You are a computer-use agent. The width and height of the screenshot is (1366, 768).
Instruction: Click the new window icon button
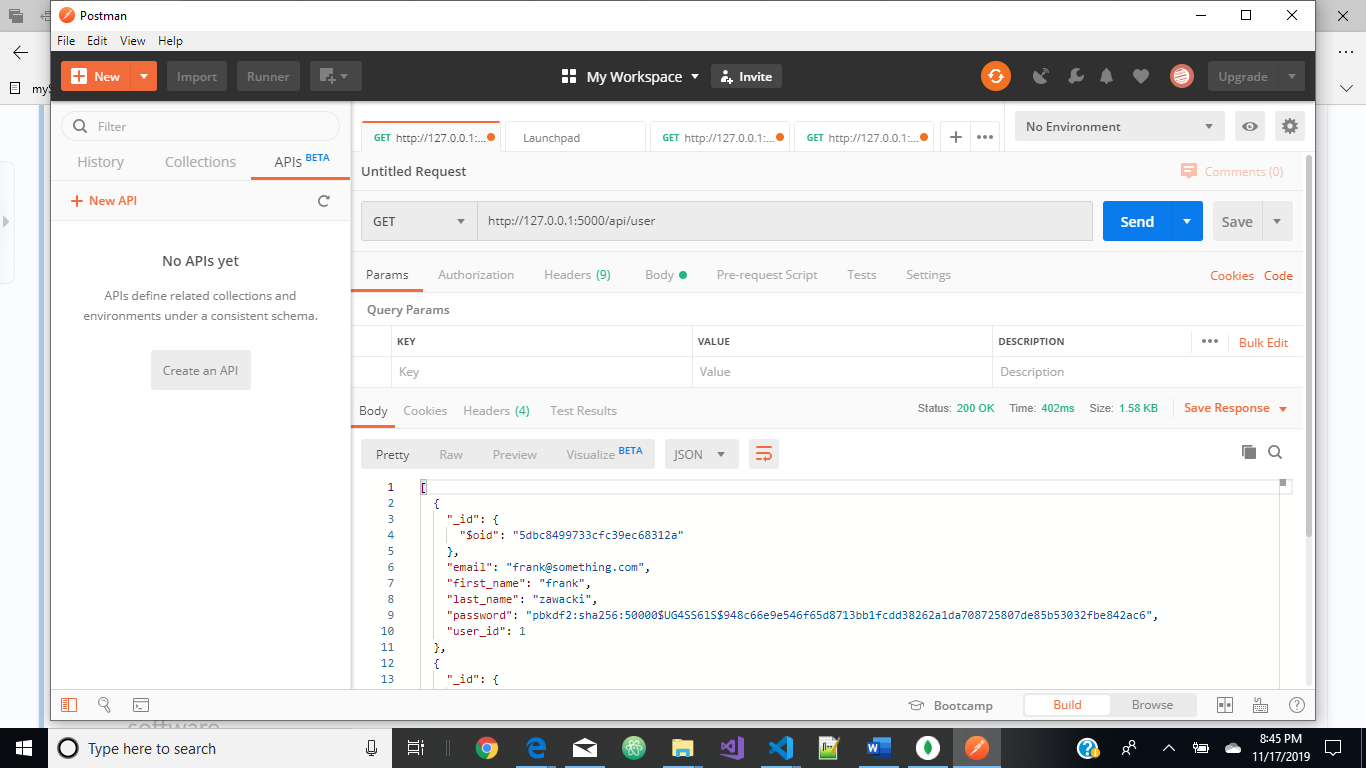[x=336, y=76]
